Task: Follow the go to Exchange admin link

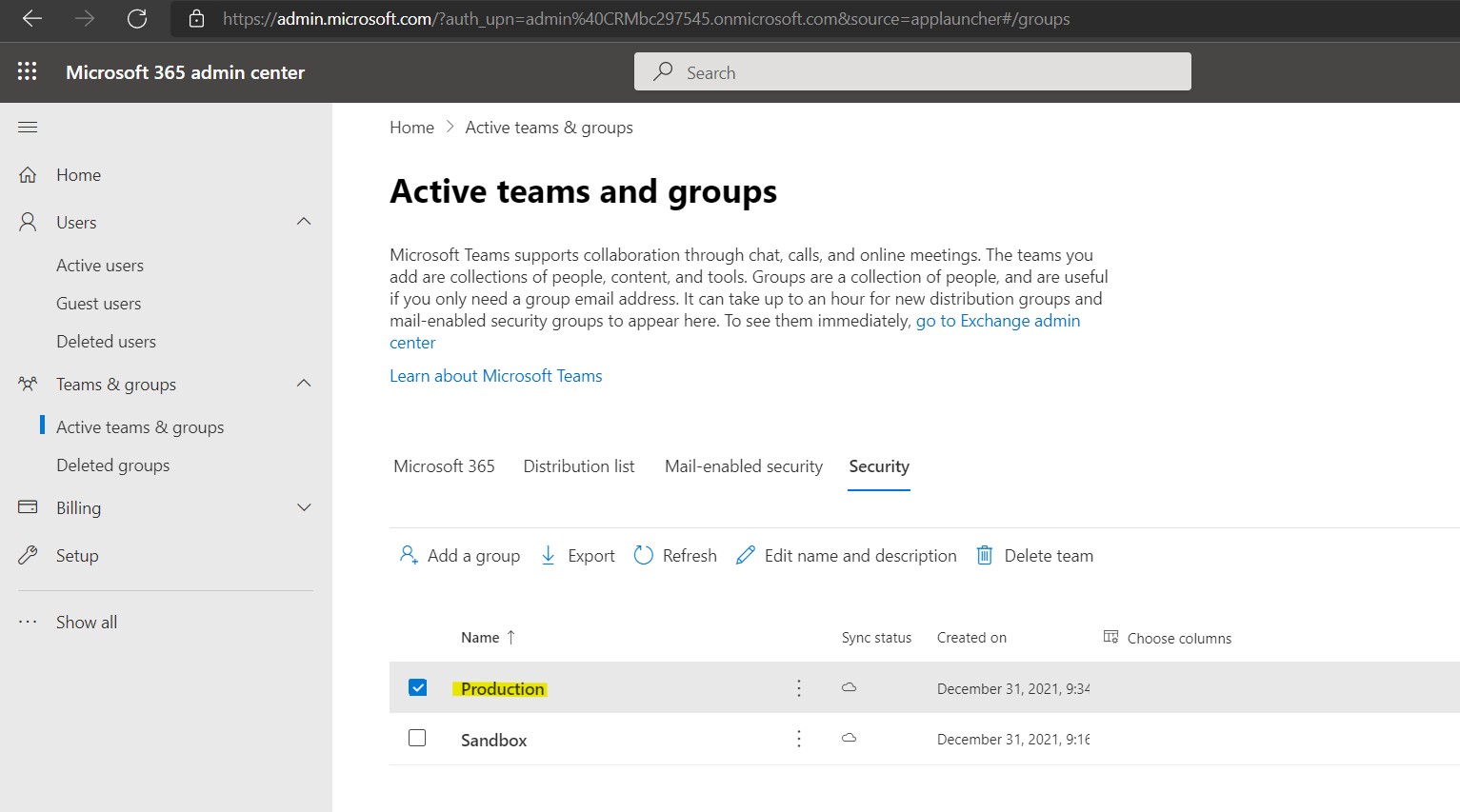Action: pyautogui.click(x=998, y=321)
